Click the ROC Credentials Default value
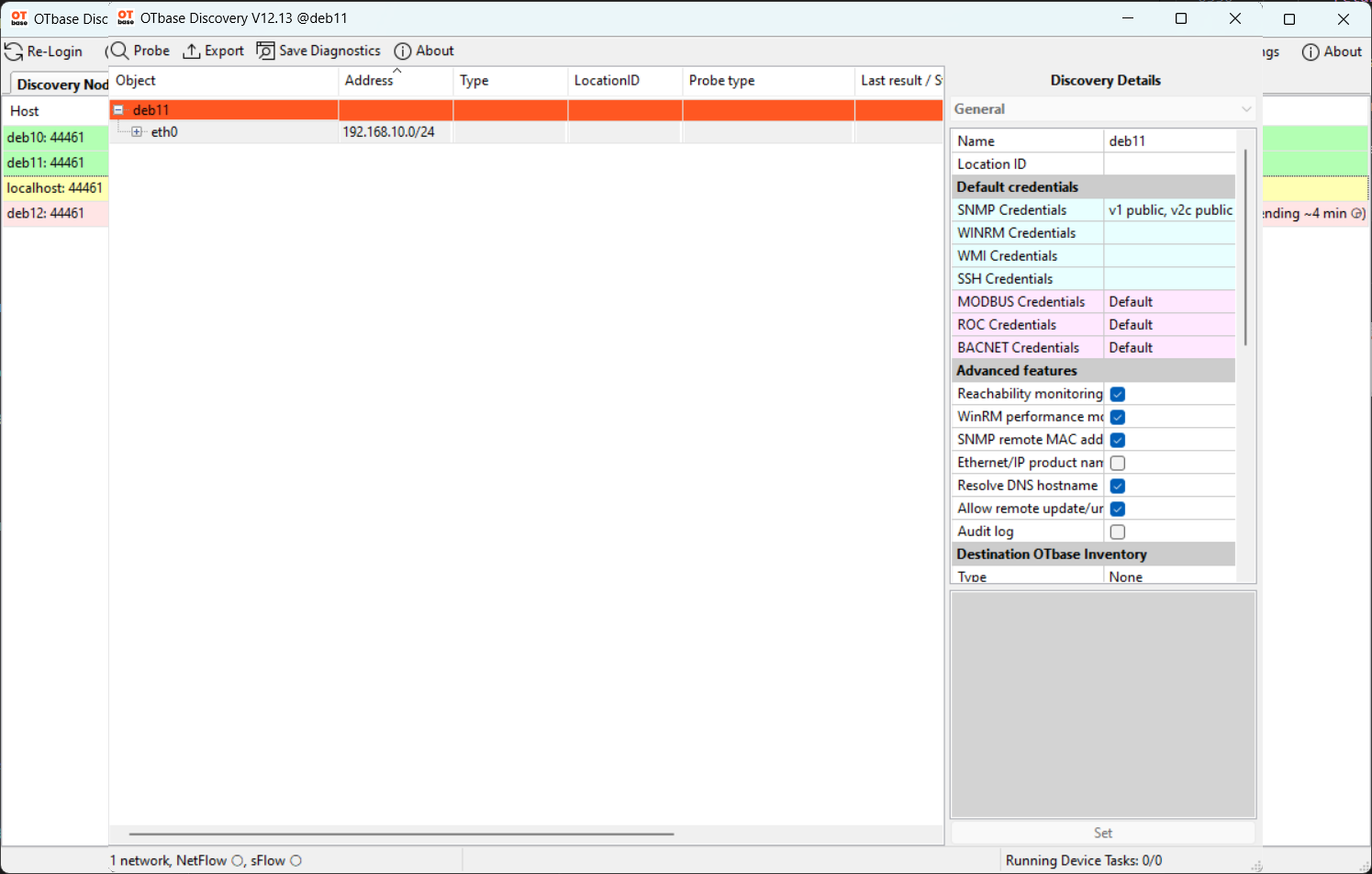The width and height of the screenshot is (1372, 874). 1169,324
